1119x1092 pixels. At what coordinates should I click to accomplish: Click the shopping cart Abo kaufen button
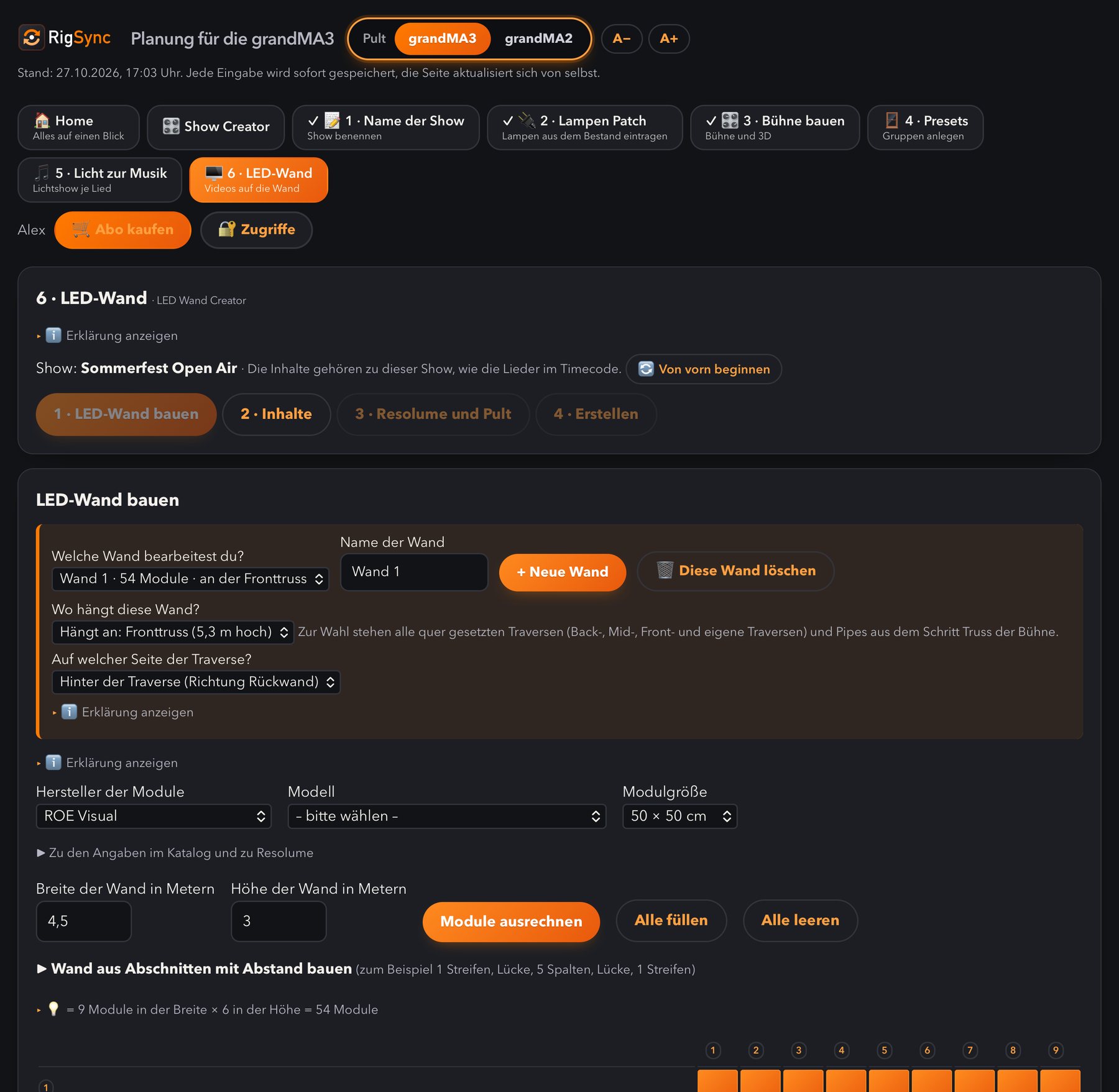coord(122,230)
